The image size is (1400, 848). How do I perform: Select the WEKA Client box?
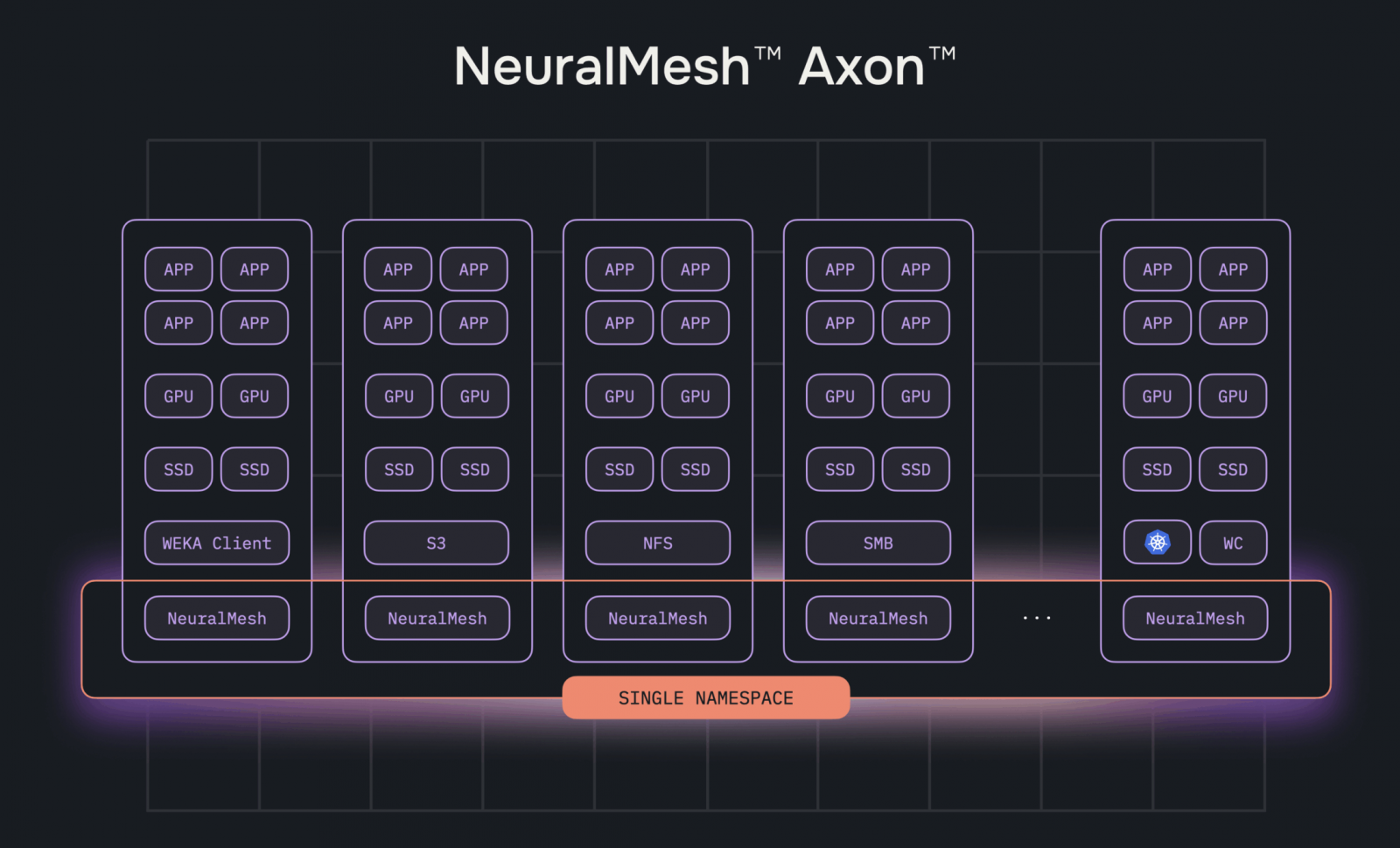(217, 543)
